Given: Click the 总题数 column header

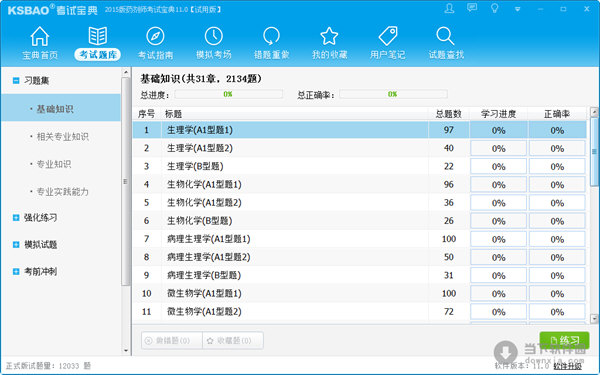Looking at the screenshot, I should pyautogui.click(x=448, y=114).
